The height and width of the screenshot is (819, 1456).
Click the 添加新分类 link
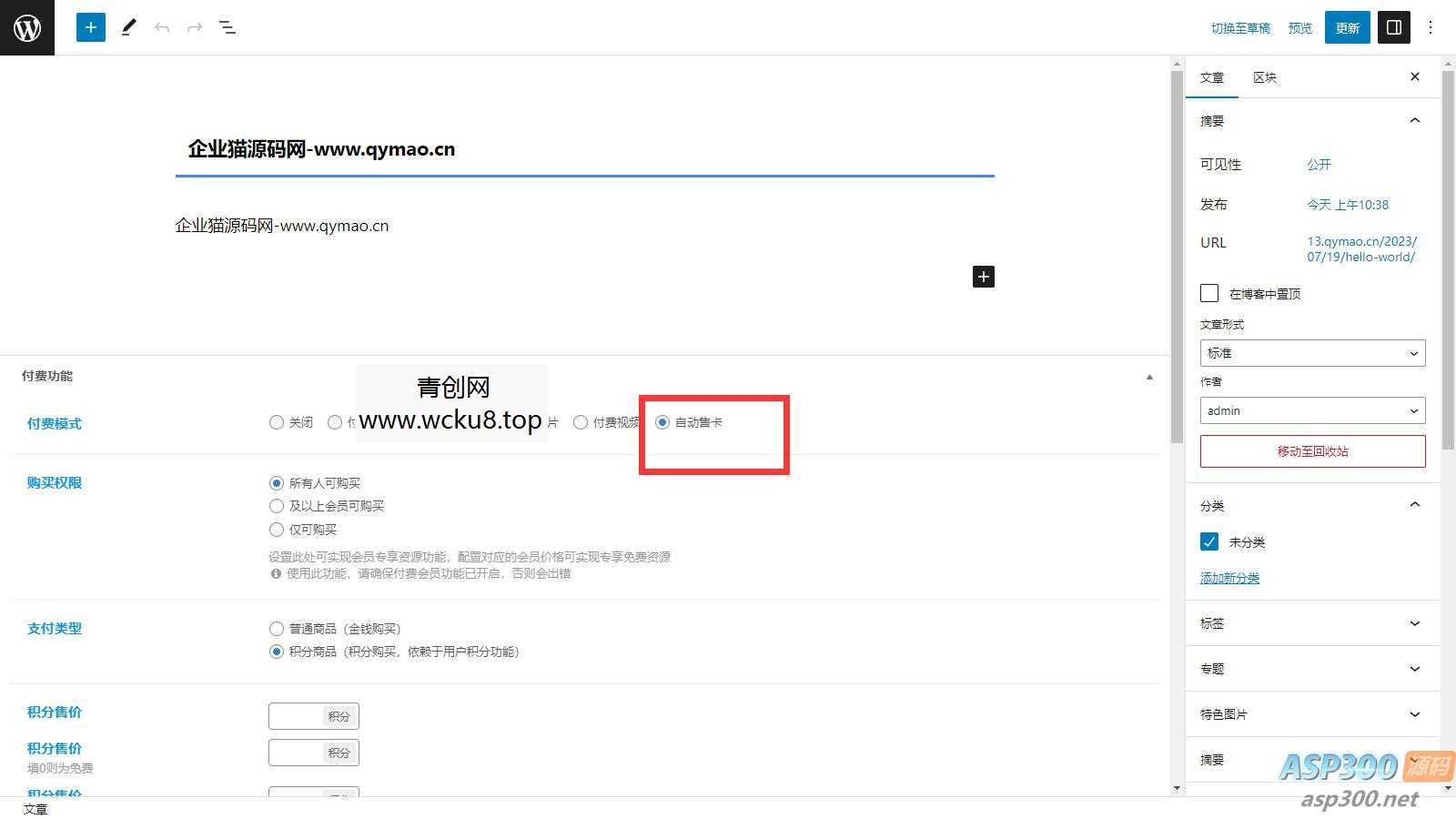(1229, 578)
